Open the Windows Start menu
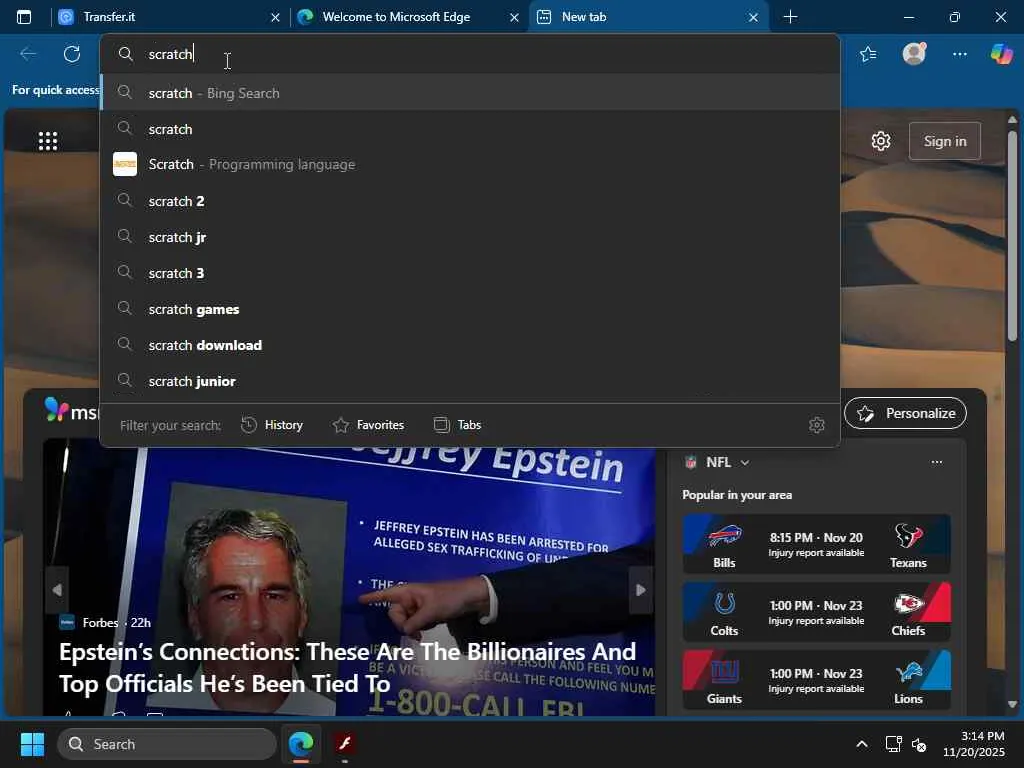The width and height of the screenshot is (1024, 768). point(32,744)
